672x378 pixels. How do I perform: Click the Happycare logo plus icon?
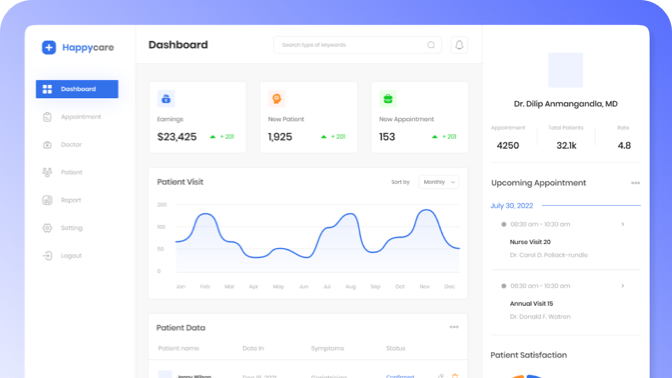point(49,47)
